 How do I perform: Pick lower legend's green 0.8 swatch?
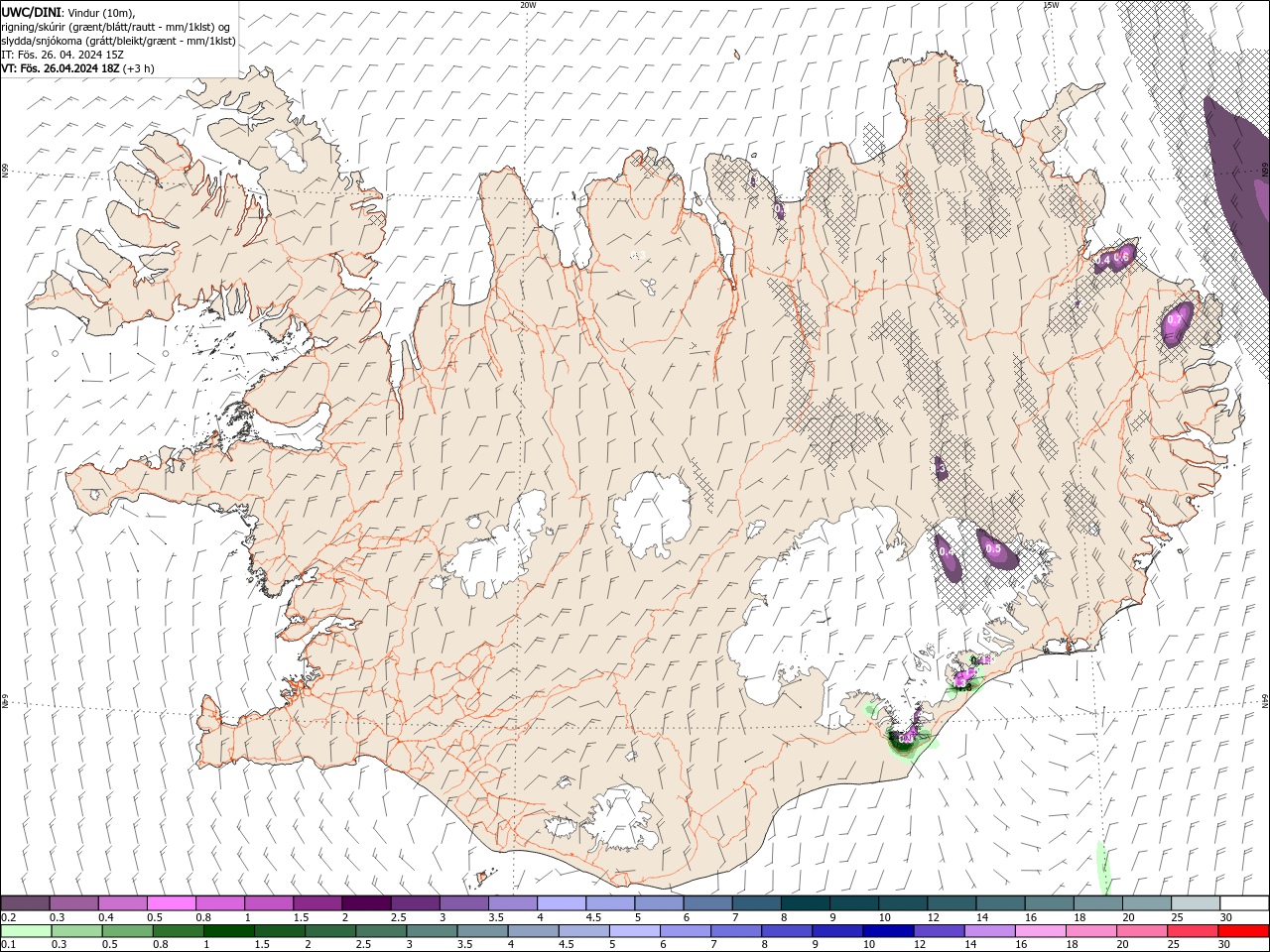coord(178,931)
